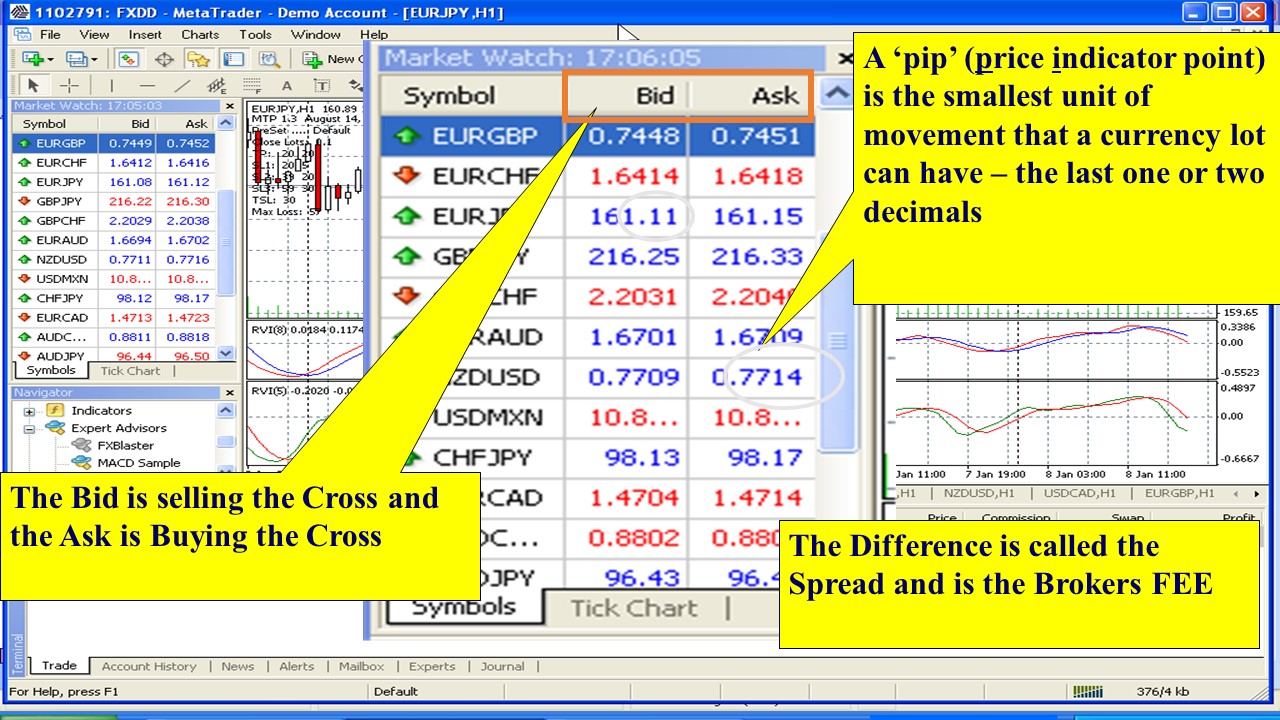Image resolution: width=1280 pixels, height=720 pixels.
Task: Toggle the Navigator folder-star button
Action: [199, 59]
